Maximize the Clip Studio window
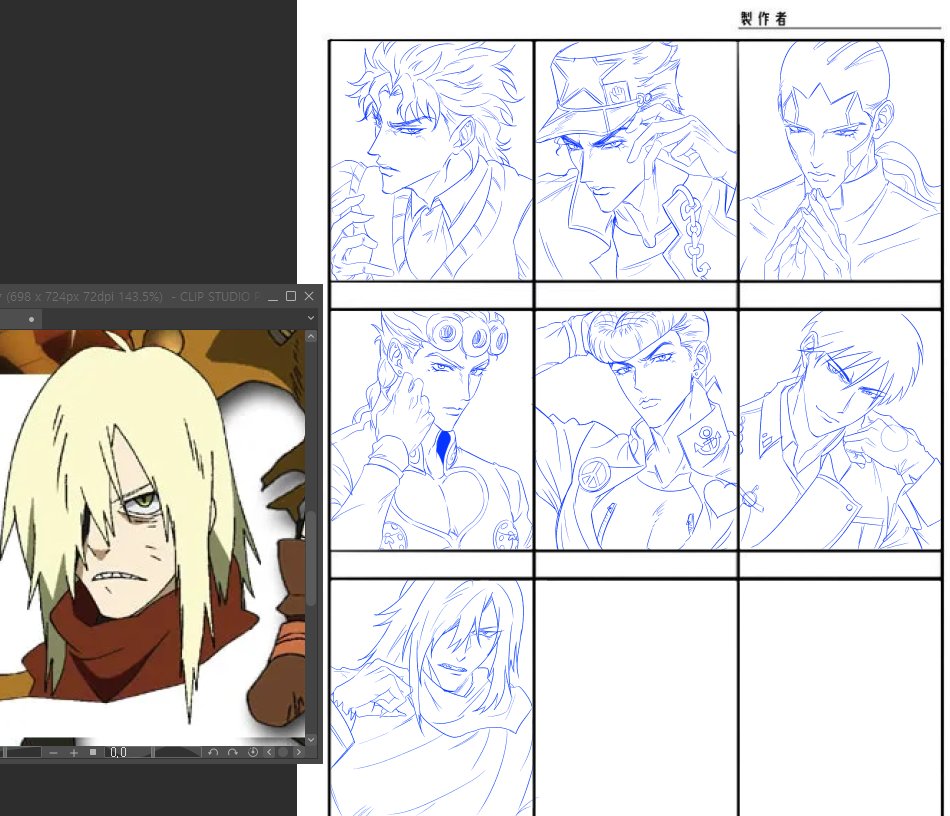950x816 pixels. (x=291, y=296)
